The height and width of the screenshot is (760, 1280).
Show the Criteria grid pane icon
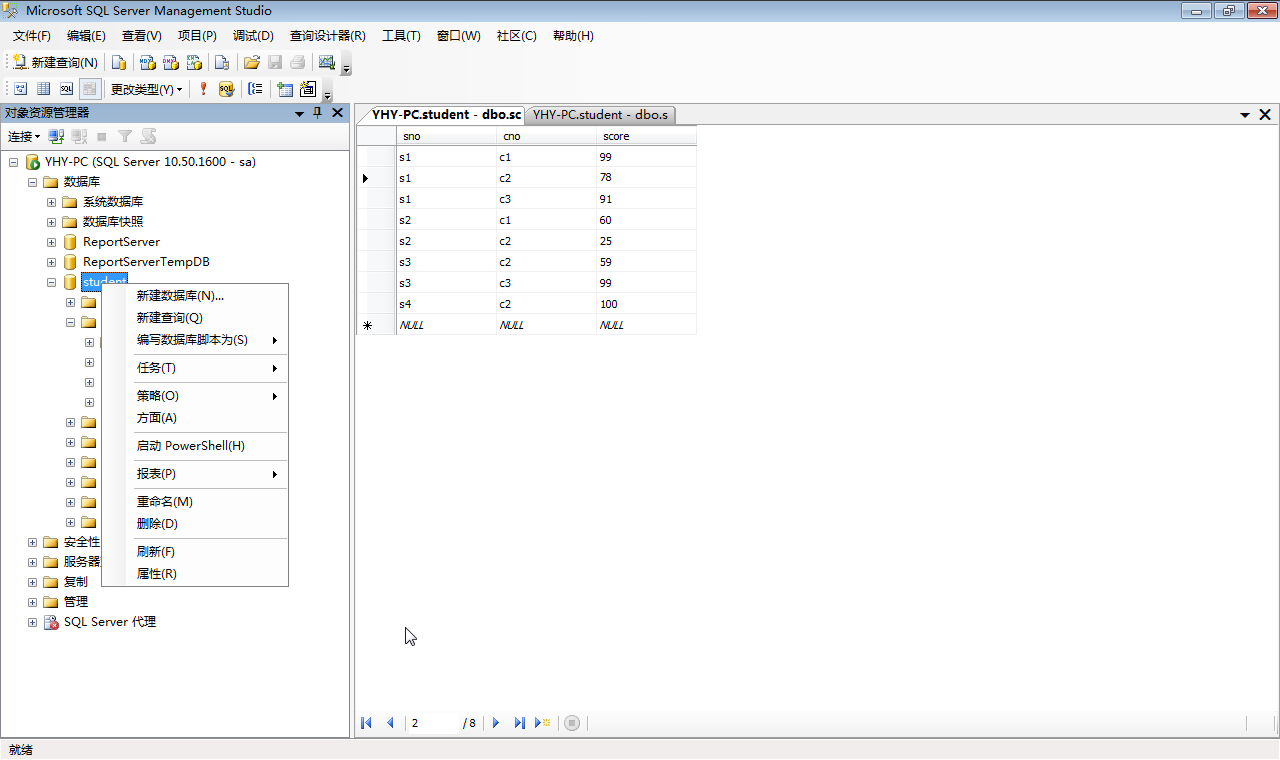[44, 89]
